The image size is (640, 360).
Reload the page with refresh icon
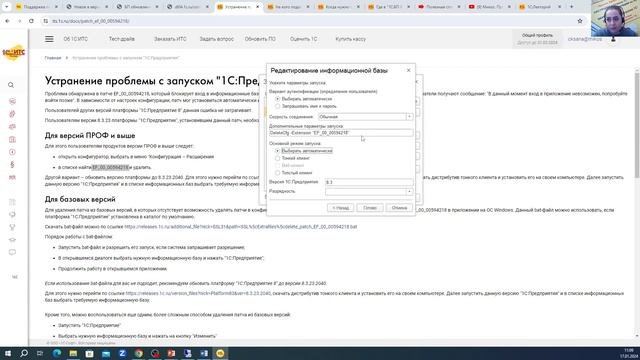[31, 21]
